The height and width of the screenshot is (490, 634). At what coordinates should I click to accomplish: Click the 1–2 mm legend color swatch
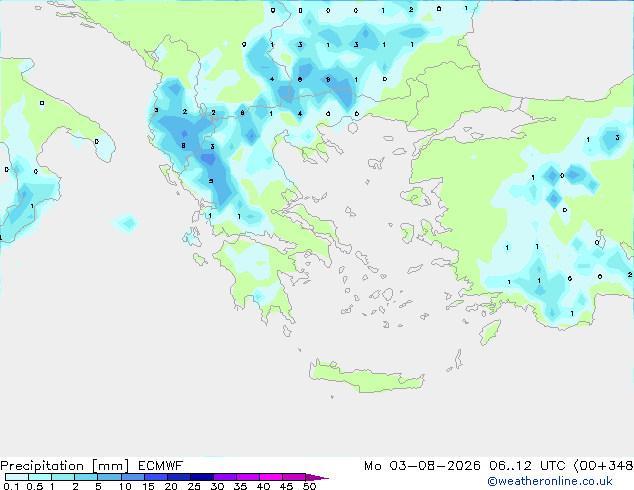click(x=63, y=477)
